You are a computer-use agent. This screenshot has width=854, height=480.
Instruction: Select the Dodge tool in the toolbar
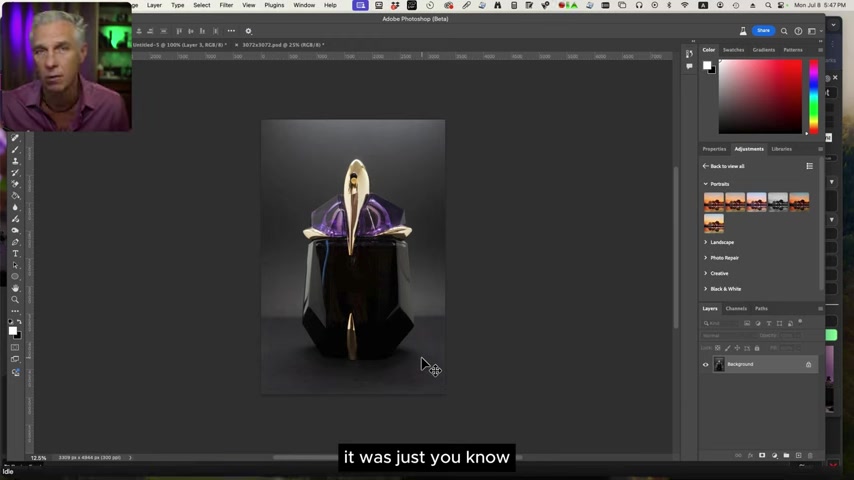pyautogui.click(x=15, y=230)
